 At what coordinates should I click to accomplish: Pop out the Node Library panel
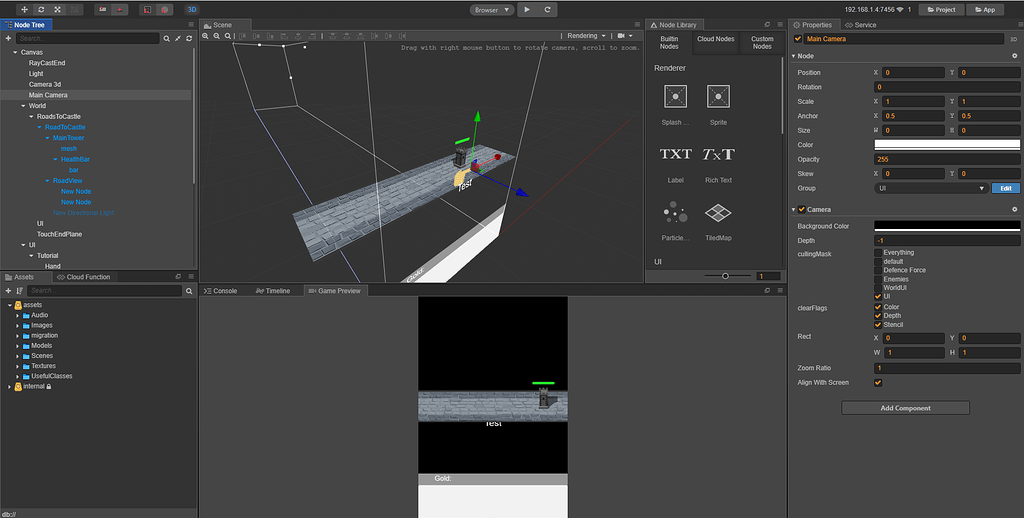(x=767, y=25)
